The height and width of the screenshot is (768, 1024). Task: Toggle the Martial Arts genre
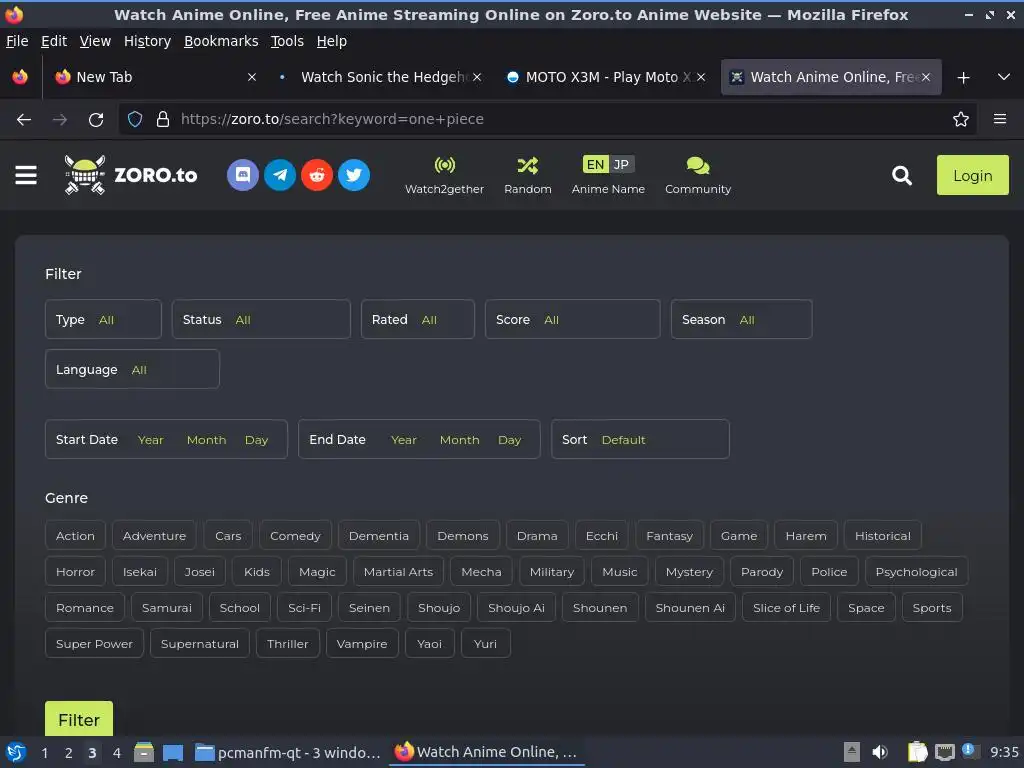(x=398, y=572)
